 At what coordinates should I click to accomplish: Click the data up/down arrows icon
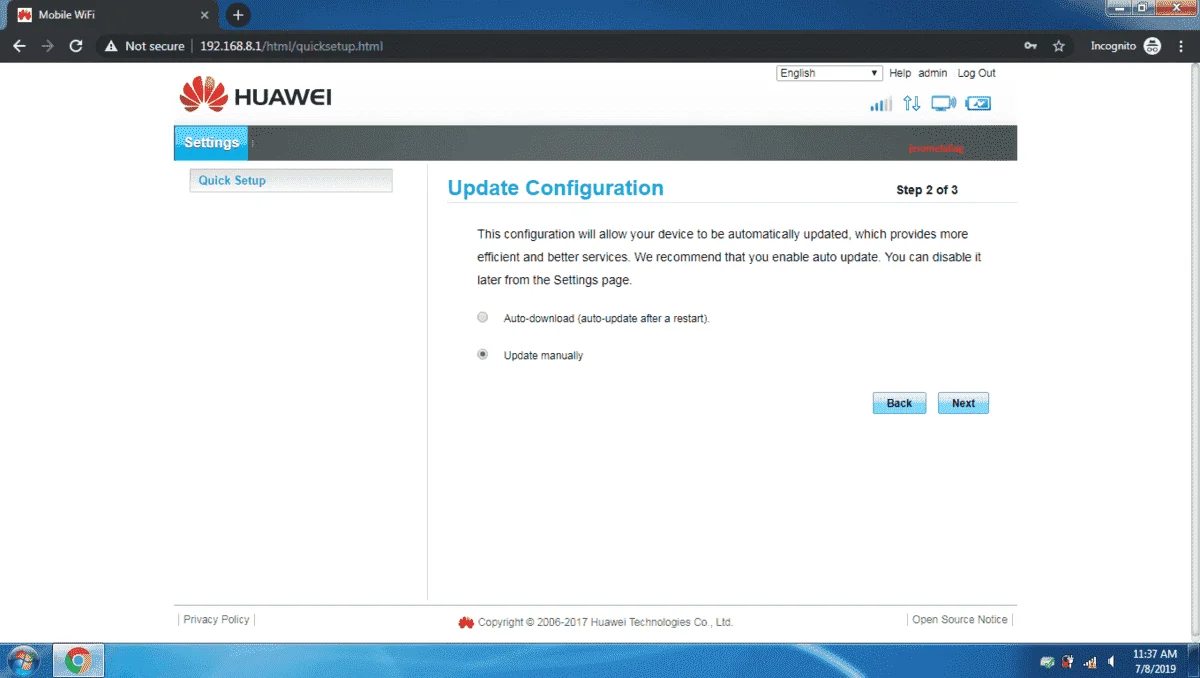[x=911, y=104]
